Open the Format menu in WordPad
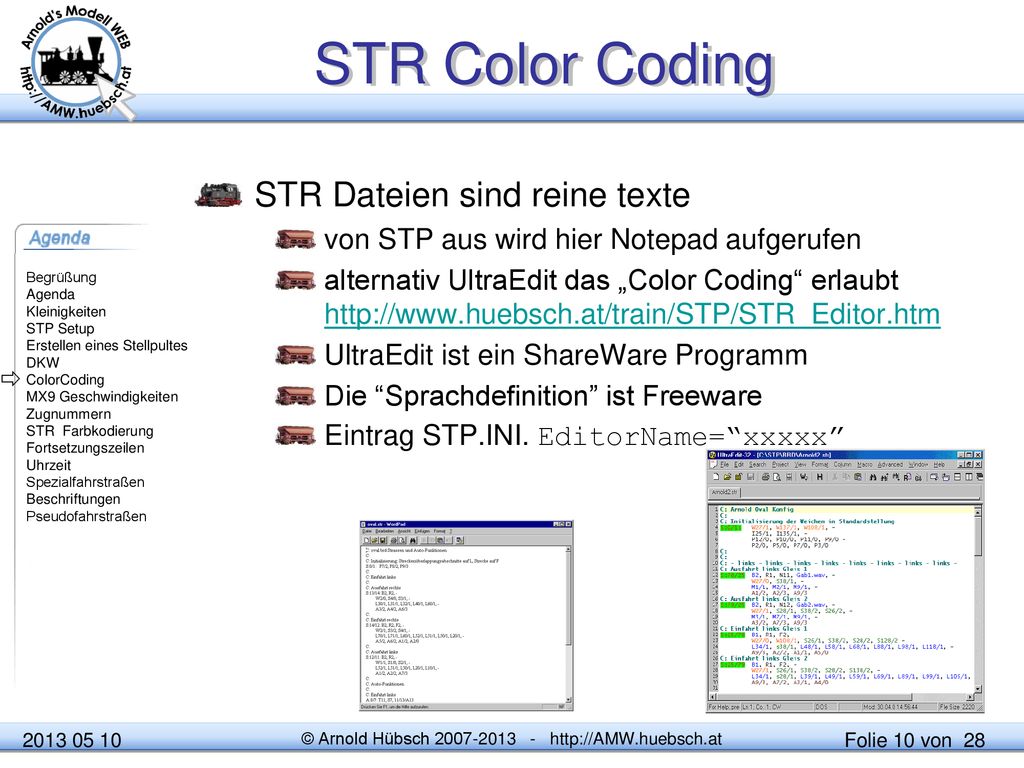 pos(440,531)
